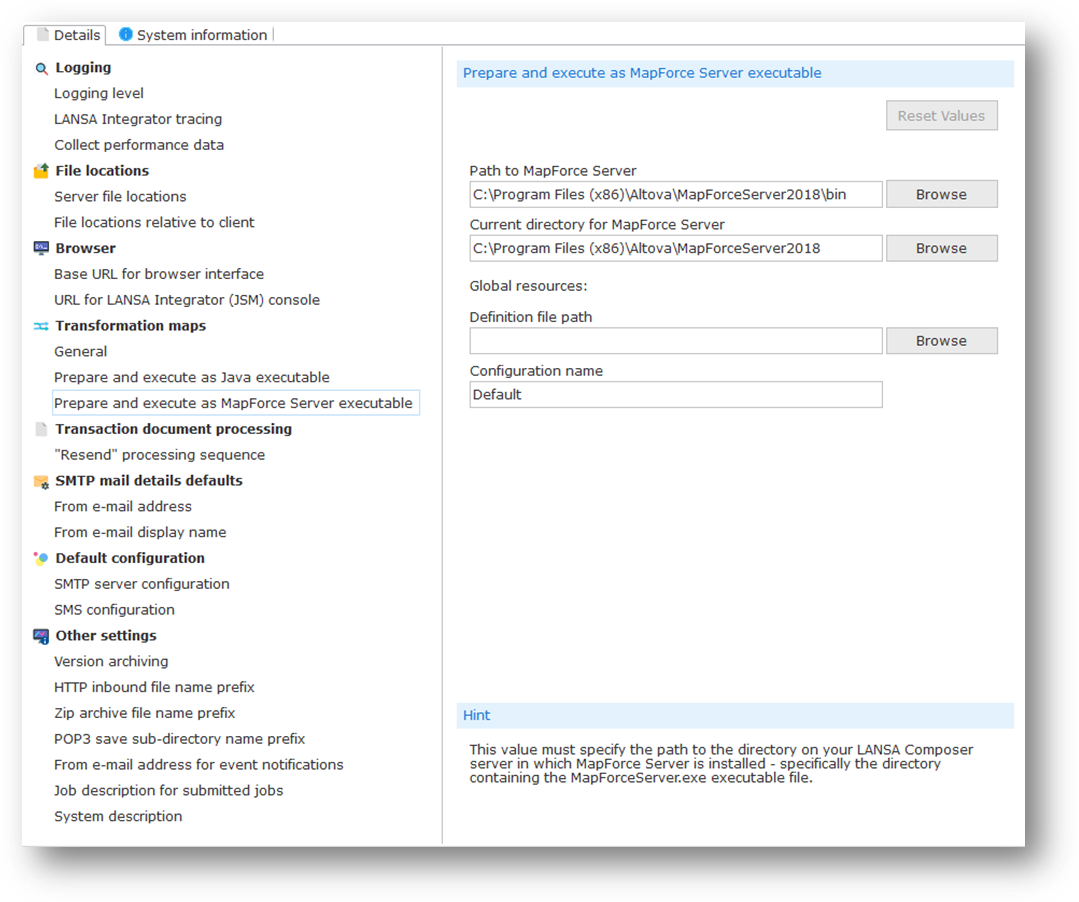Select Logging level setting
Image resolution: width=1079 pixels, height=902 pixels.
click(99, 94)
